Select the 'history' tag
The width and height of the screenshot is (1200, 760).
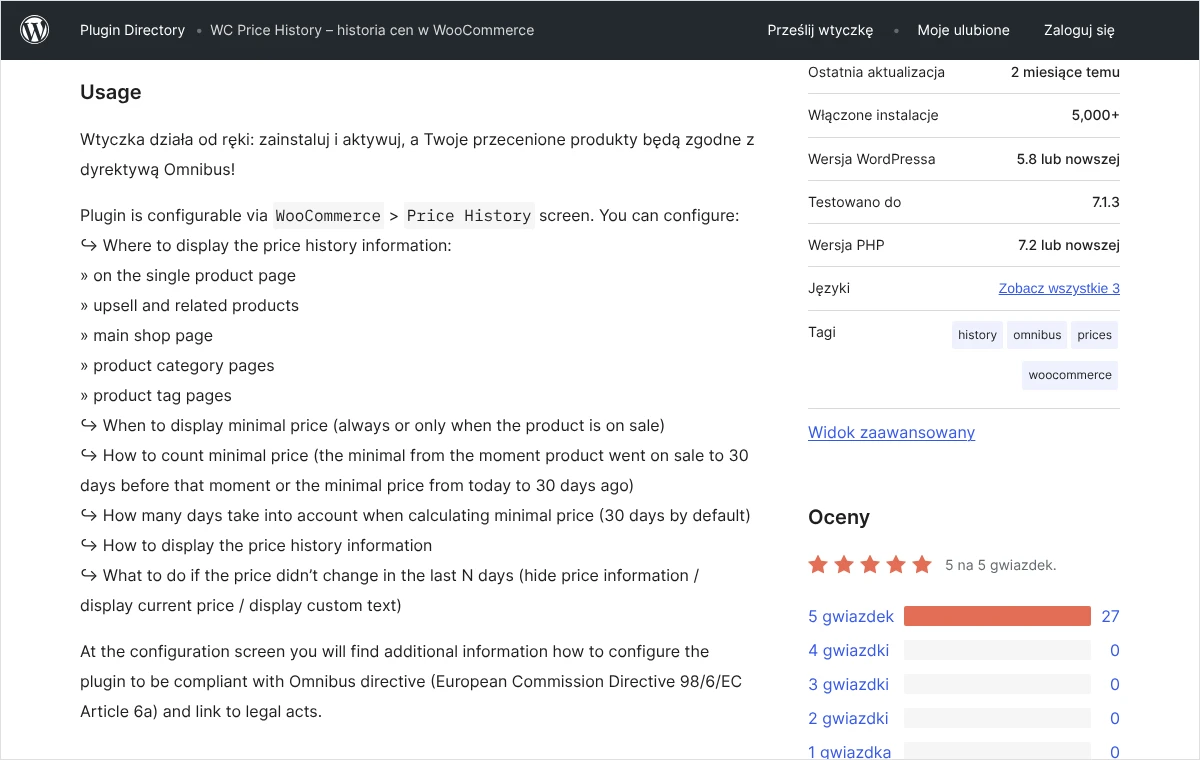coord(977,335)
